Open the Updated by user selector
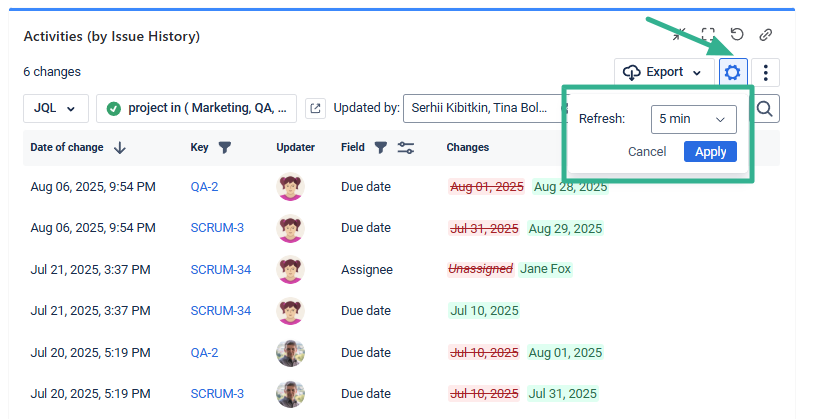 (x=480, y=108)
